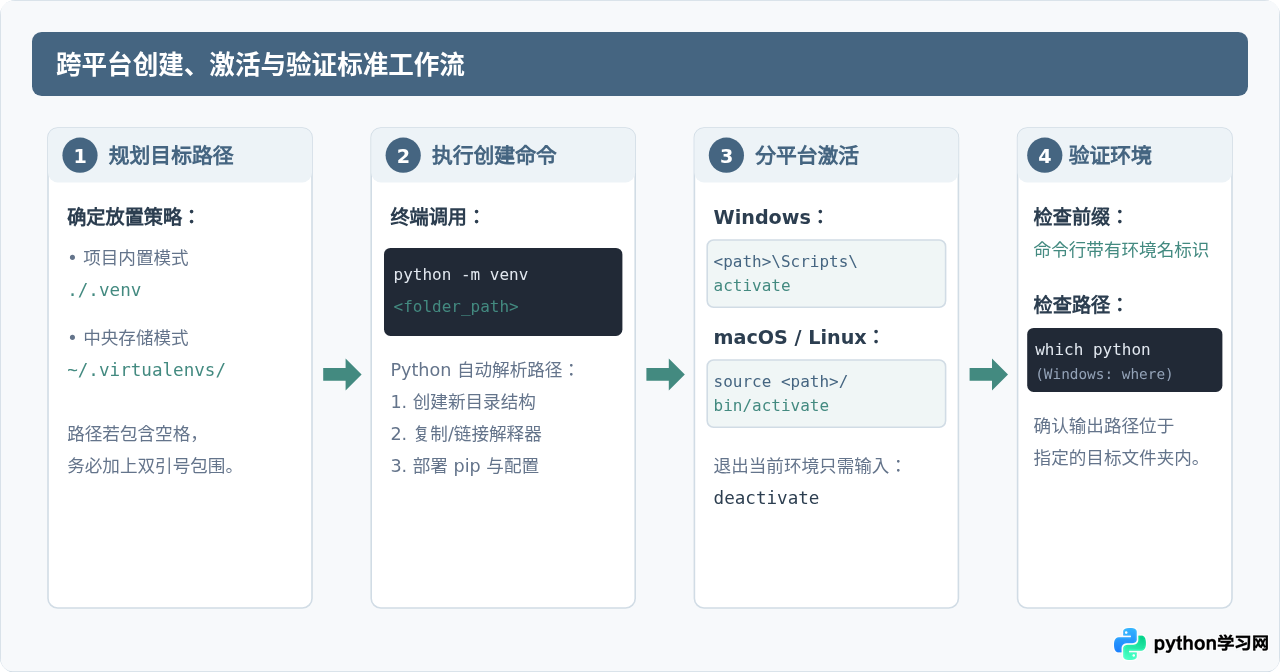Click the heading "验证环境"
This screenshot has width=1280, height=672.
1110,155
